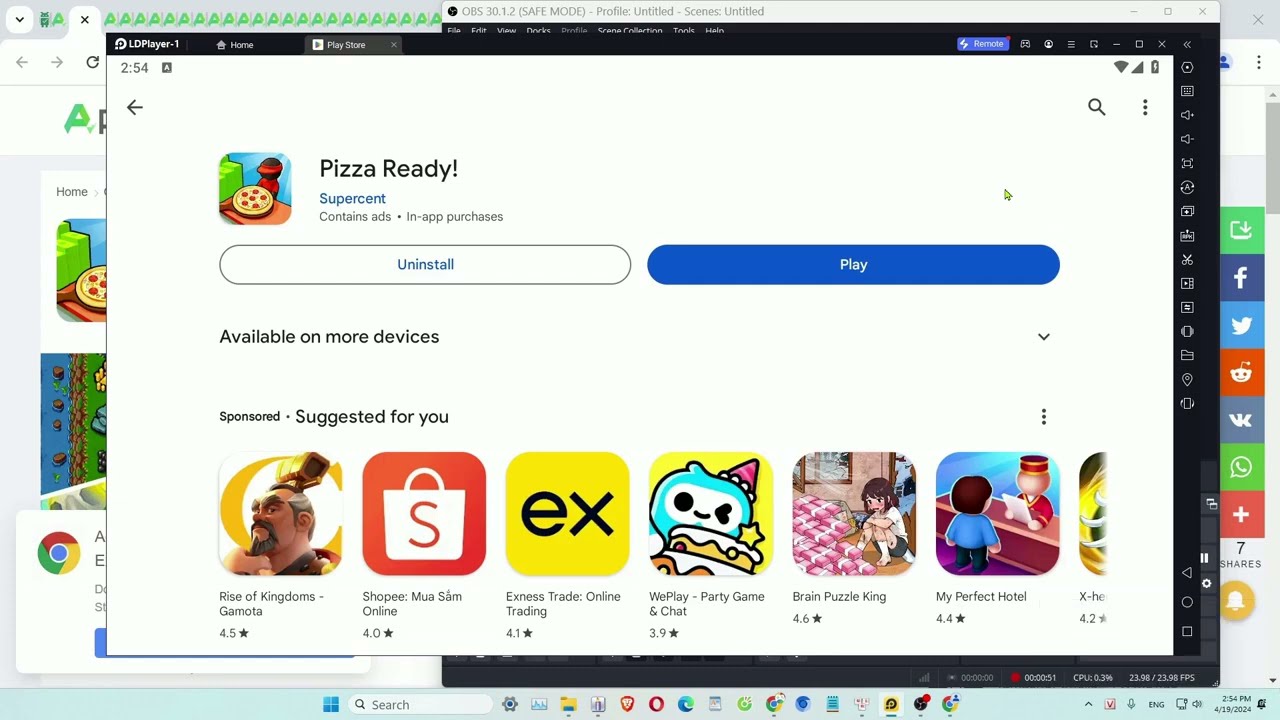
Task: Open LDPlayer multi-instance manager icon
Action: point(1187,211)
